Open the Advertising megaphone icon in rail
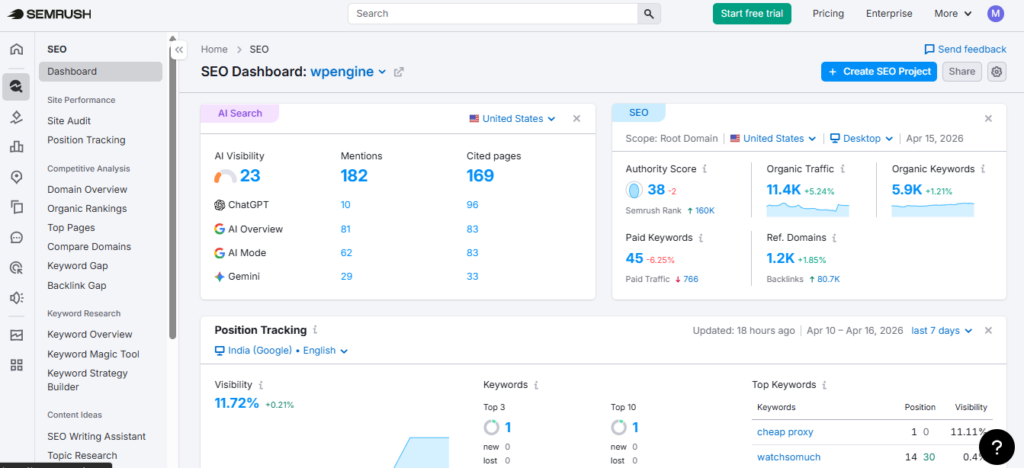This screenshot has width=1024, height=468. [x=16, y=298]
